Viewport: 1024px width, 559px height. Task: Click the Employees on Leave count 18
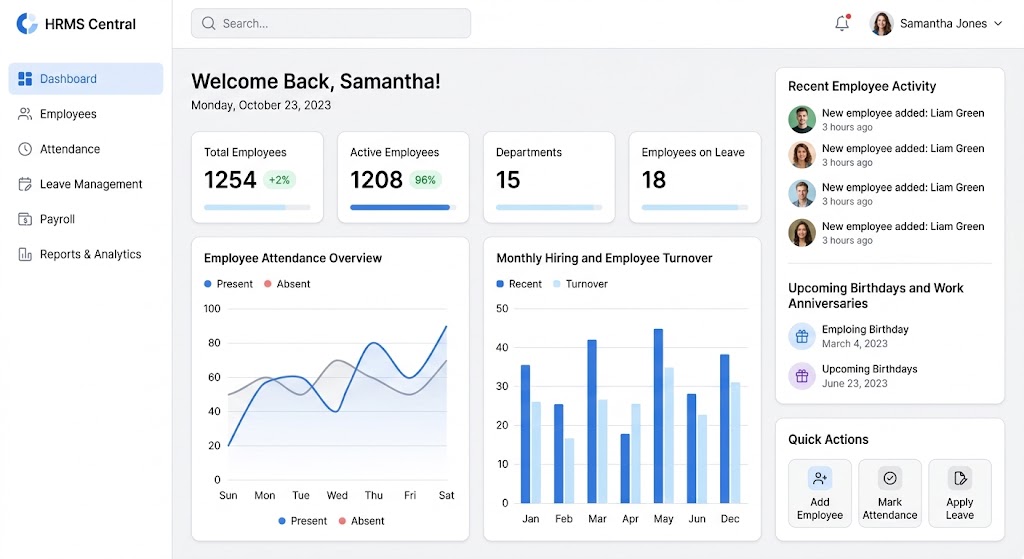tap(654, 180)
